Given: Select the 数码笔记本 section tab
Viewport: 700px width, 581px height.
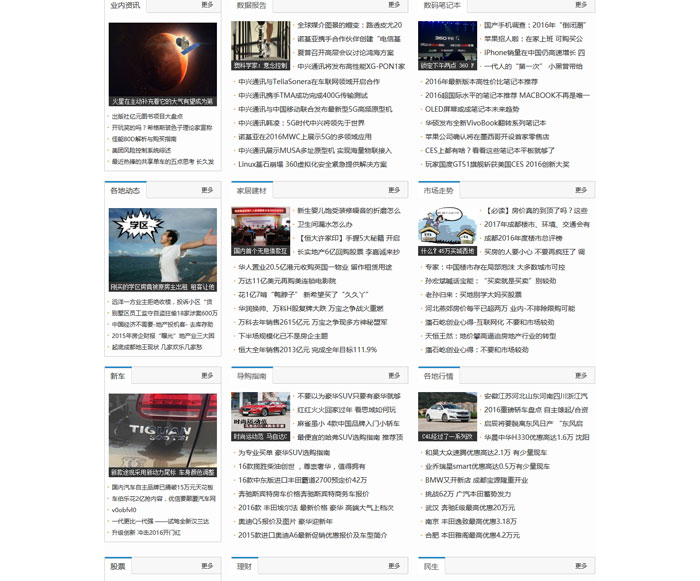Looking at the screenshot, I should (x=442, y=5).
